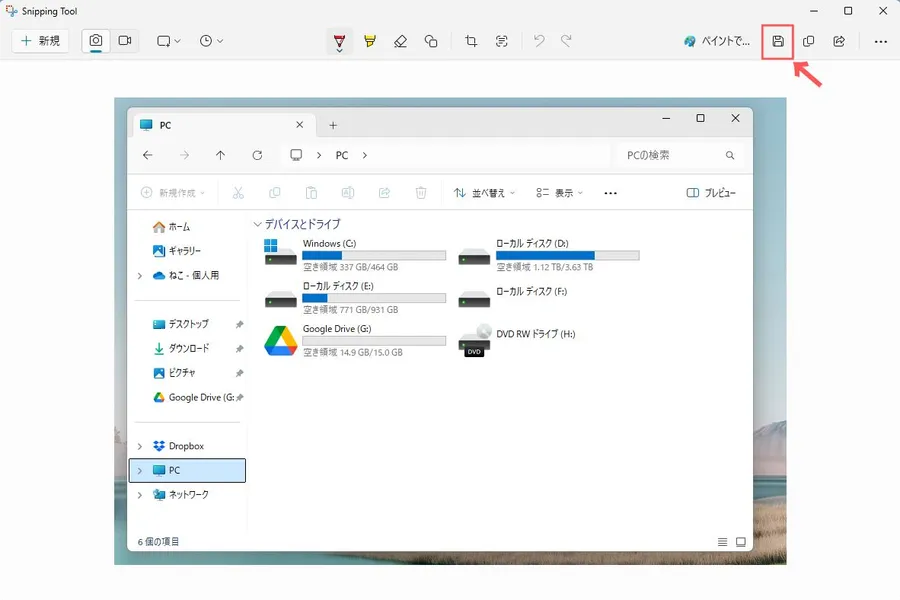This screenshot has width=900, height=600.
Task: Switch to Snip camera mode
Action: [x=97, y=41]
